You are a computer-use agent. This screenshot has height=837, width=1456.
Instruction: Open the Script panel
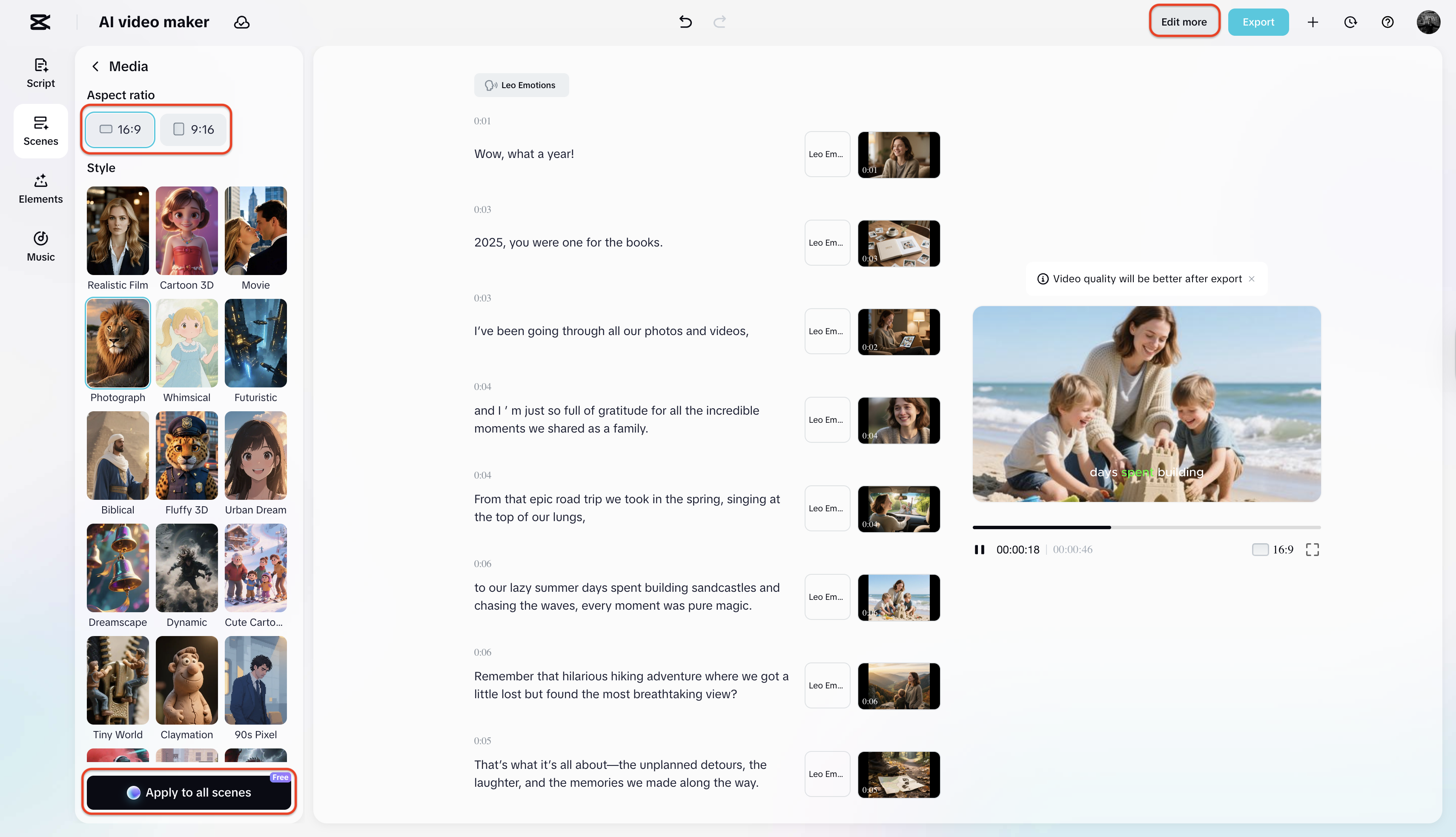tap(40, 72)
